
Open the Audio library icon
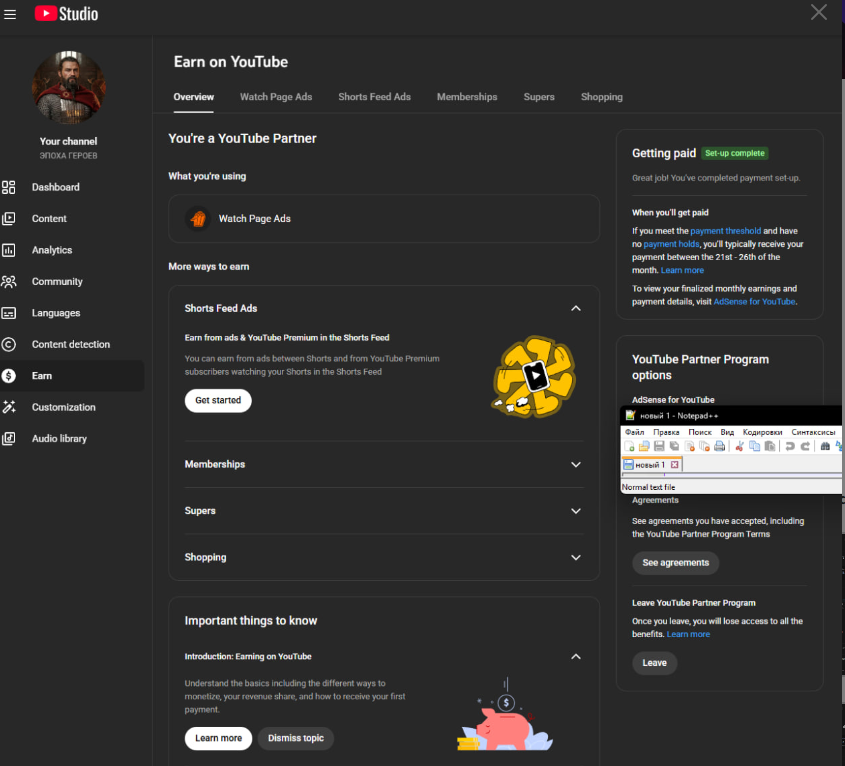tap(9, 439)
